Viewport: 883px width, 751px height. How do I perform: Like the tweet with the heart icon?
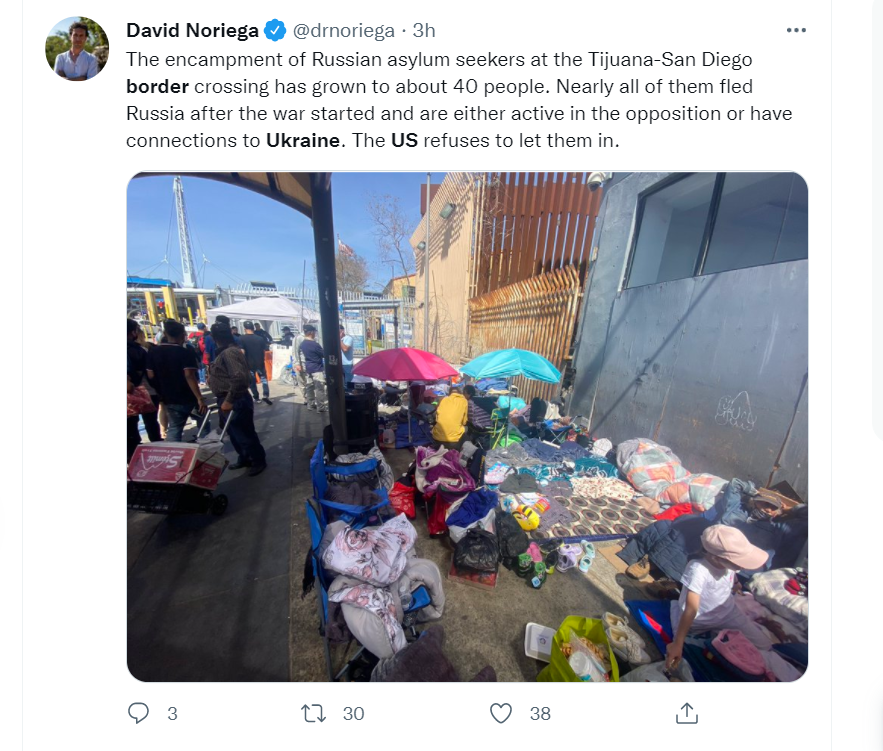click(501, 713)
